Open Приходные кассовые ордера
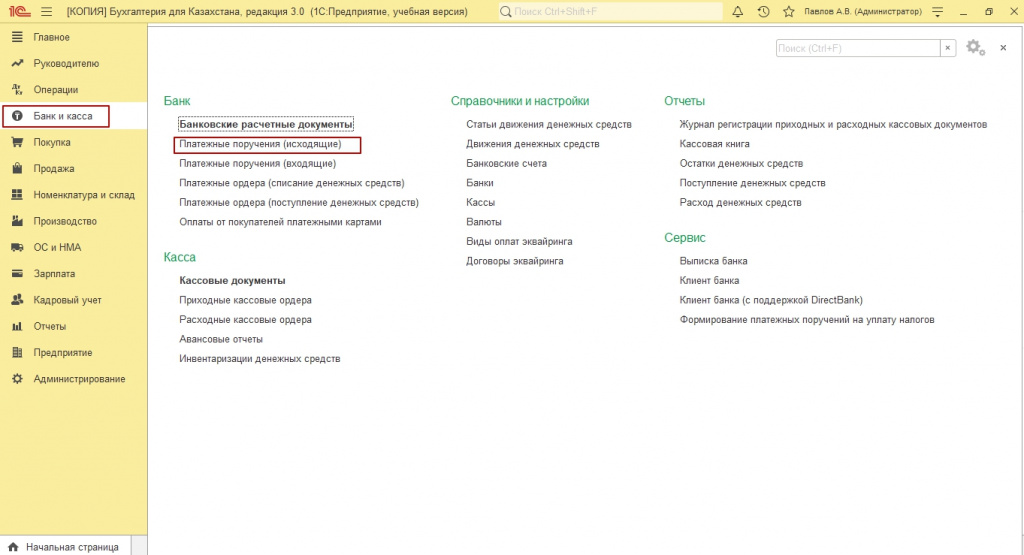This screenshot has width=1024, height=555. click(x=245, y=300)
